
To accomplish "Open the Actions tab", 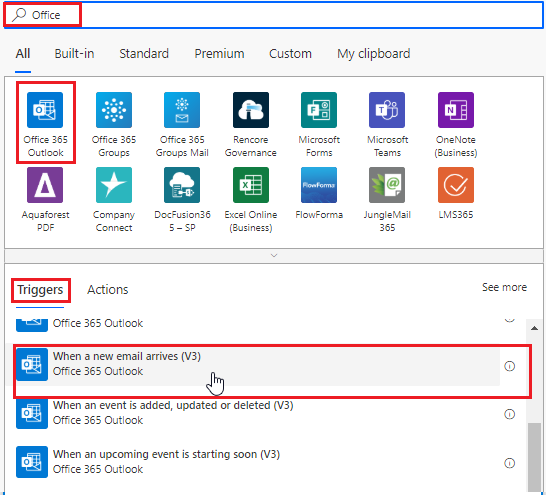I will coord(108,290).
